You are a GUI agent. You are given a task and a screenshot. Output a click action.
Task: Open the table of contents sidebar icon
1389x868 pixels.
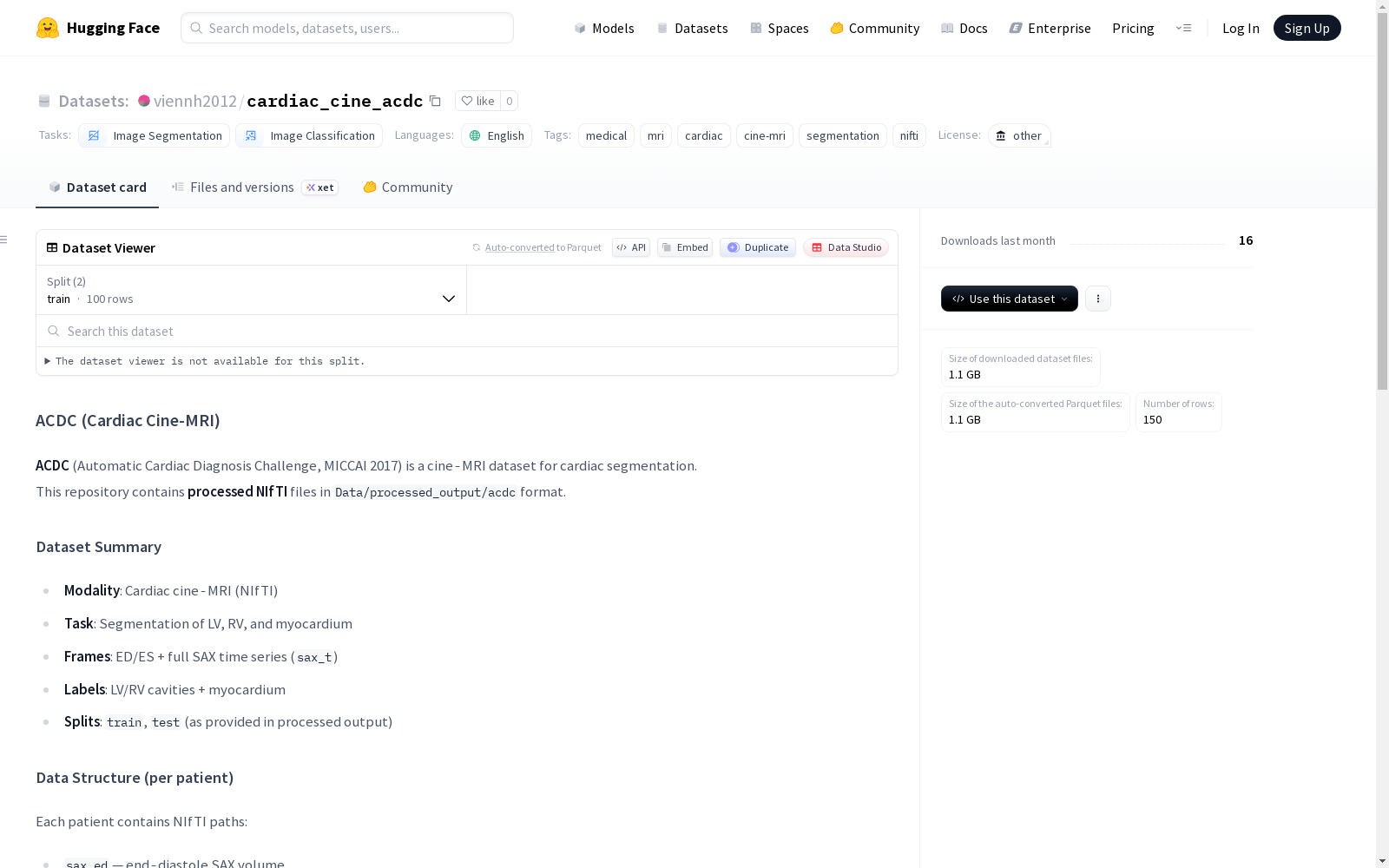click(4, 240)
